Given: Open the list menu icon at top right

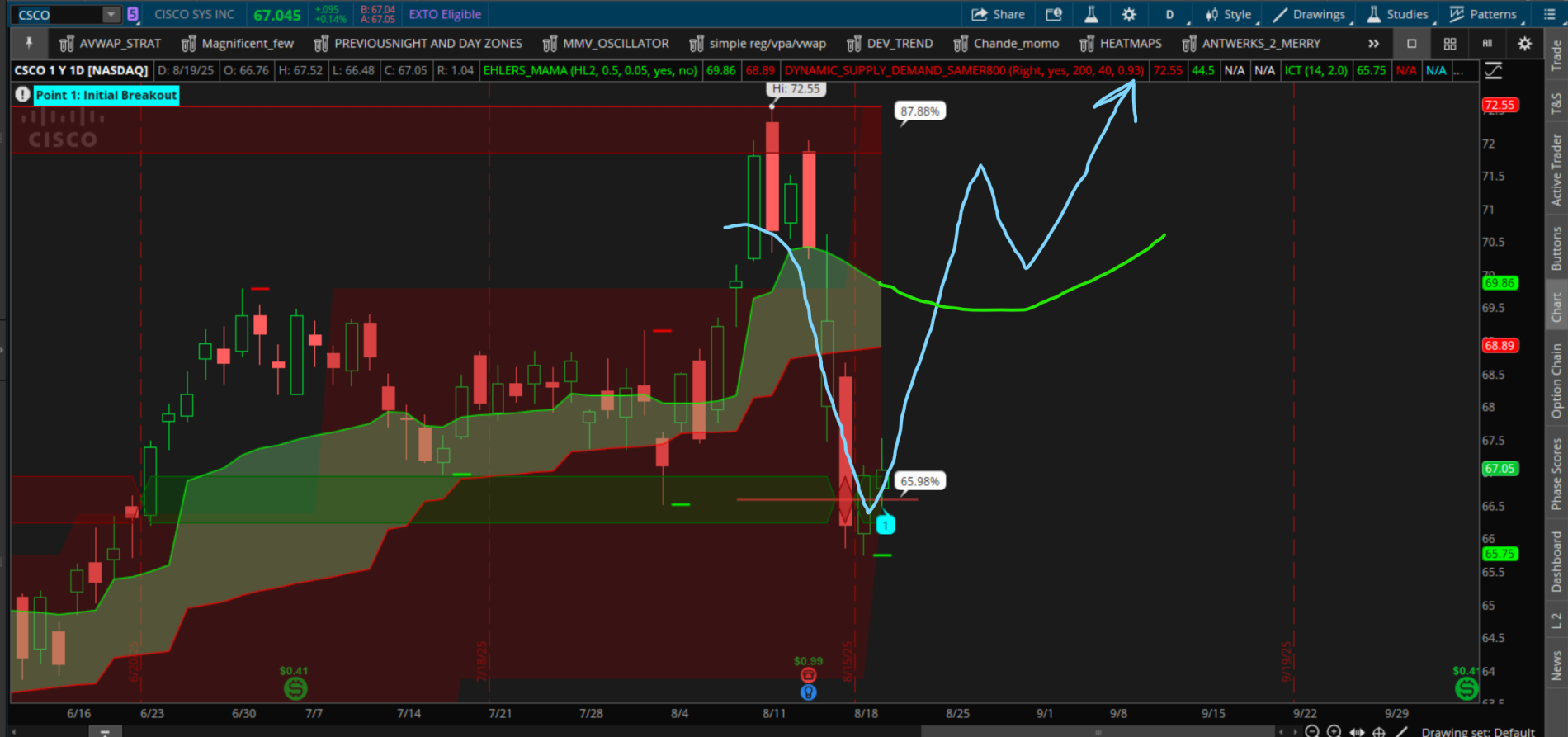Looking at the screenshot, I should click(1549, 14).
